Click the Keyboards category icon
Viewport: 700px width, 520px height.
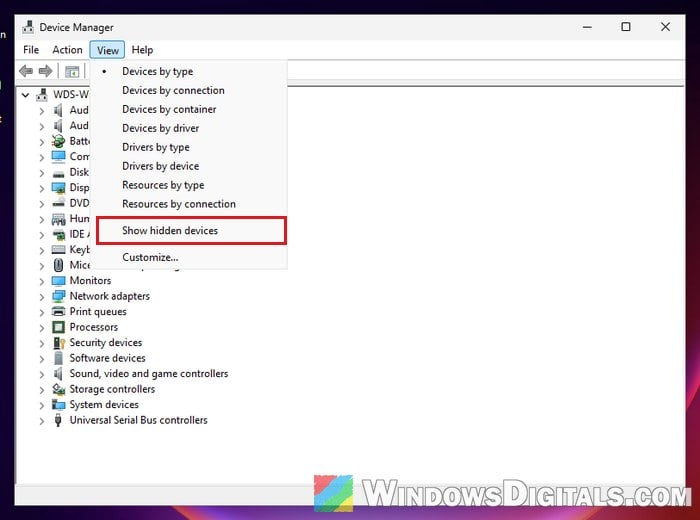point(58,250)
